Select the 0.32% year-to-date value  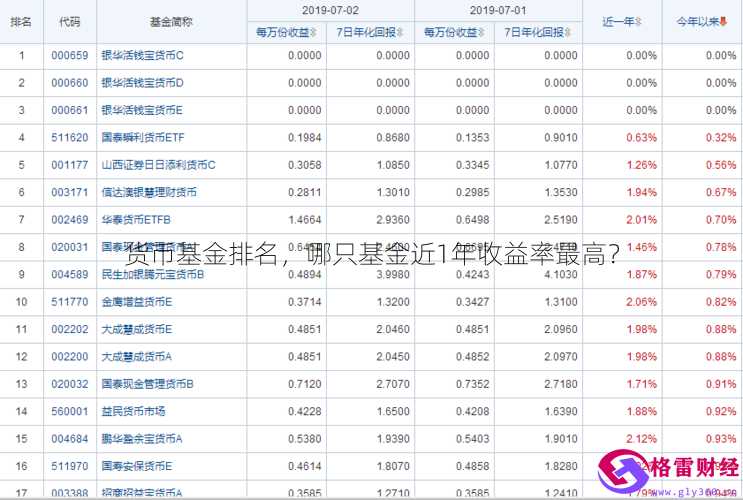tap(721, 138)
